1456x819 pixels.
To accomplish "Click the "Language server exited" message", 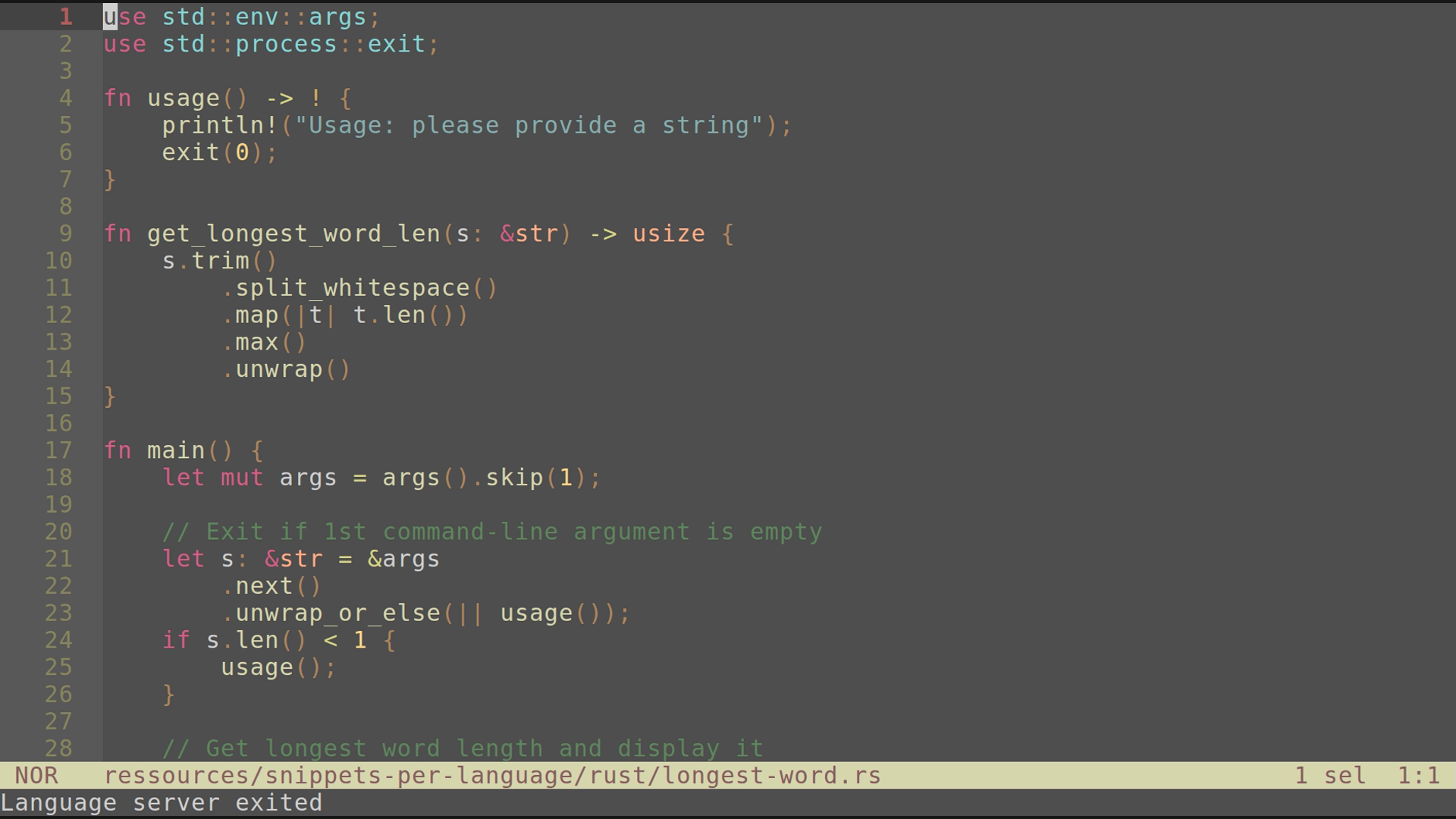I will click(x=162, y=803).
